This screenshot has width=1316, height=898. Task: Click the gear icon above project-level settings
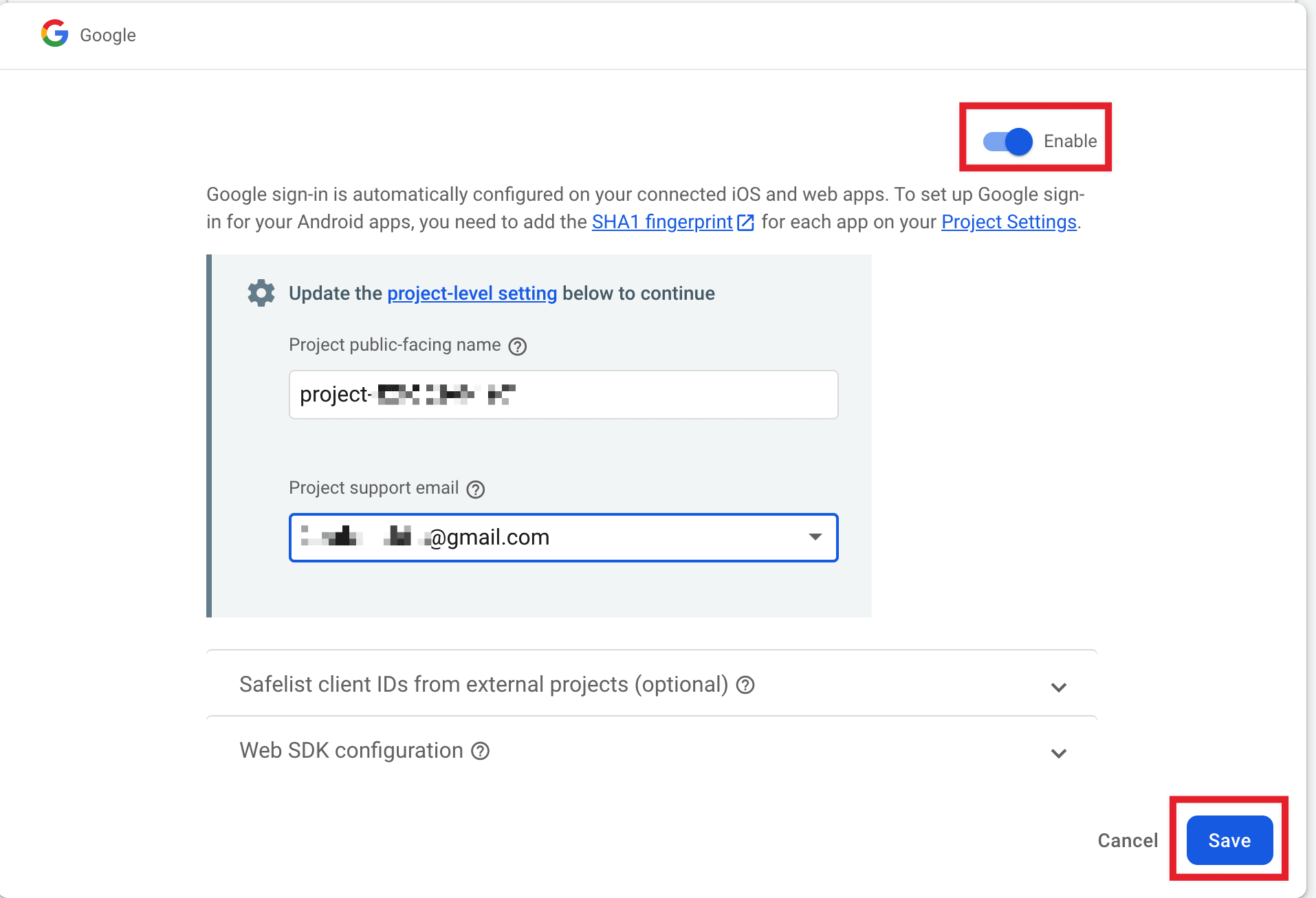tap(261, 292)
